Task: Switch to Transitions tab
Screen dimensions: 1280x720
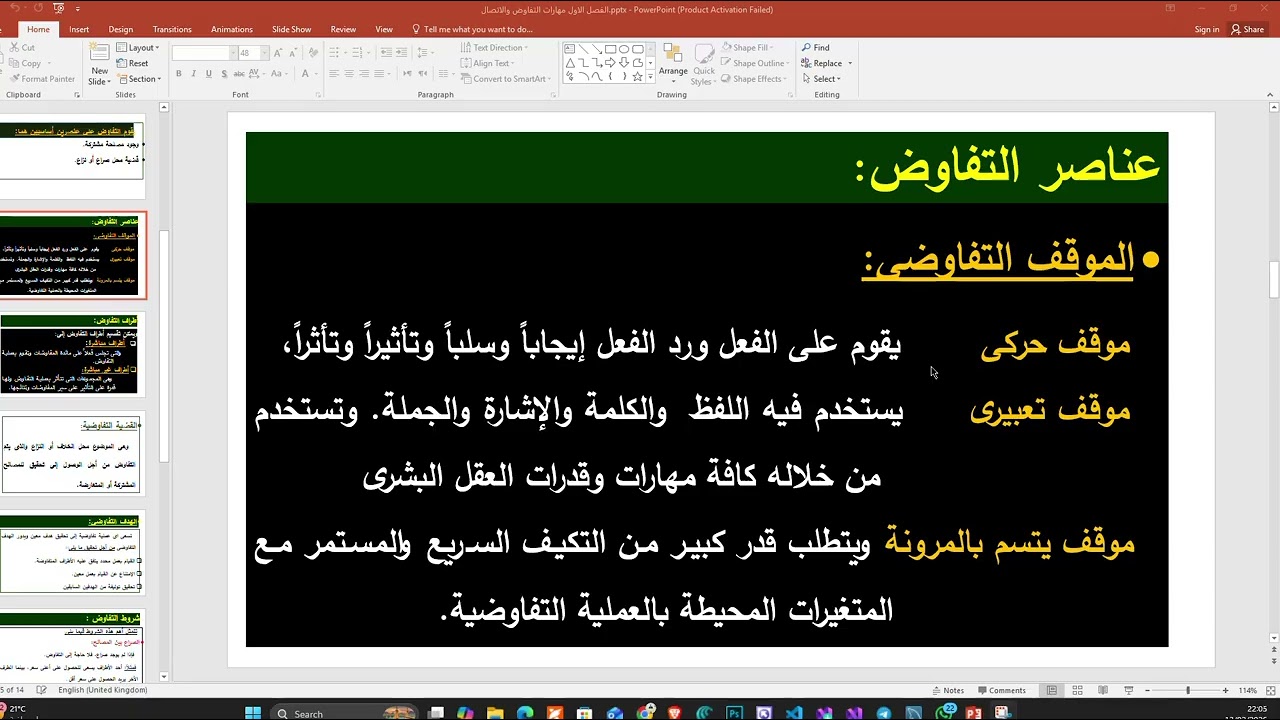Action: [x=172, y=29]
